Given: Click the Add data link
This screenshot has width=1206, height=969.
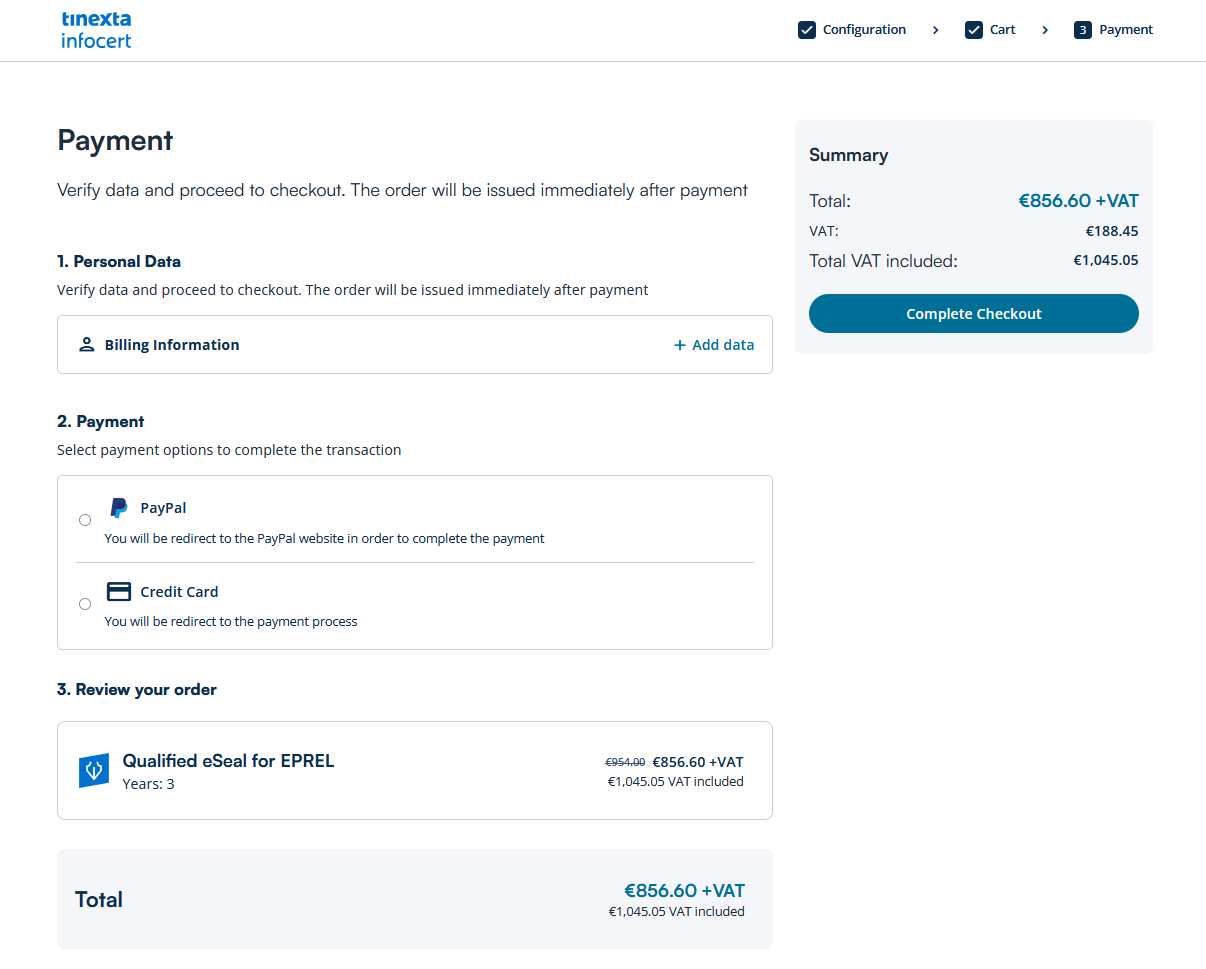Looking at the screenshot, I should [723, 345].
